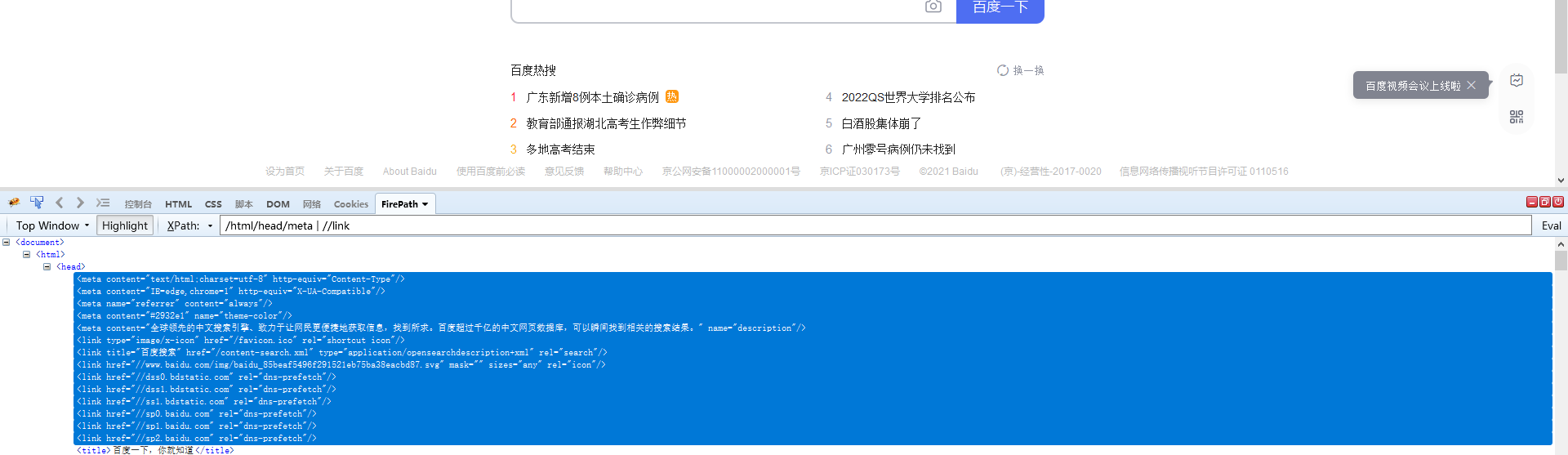Screen dimensions: 1568x455
Task: Switch to the 网络 tab
Action: point(312,204)
